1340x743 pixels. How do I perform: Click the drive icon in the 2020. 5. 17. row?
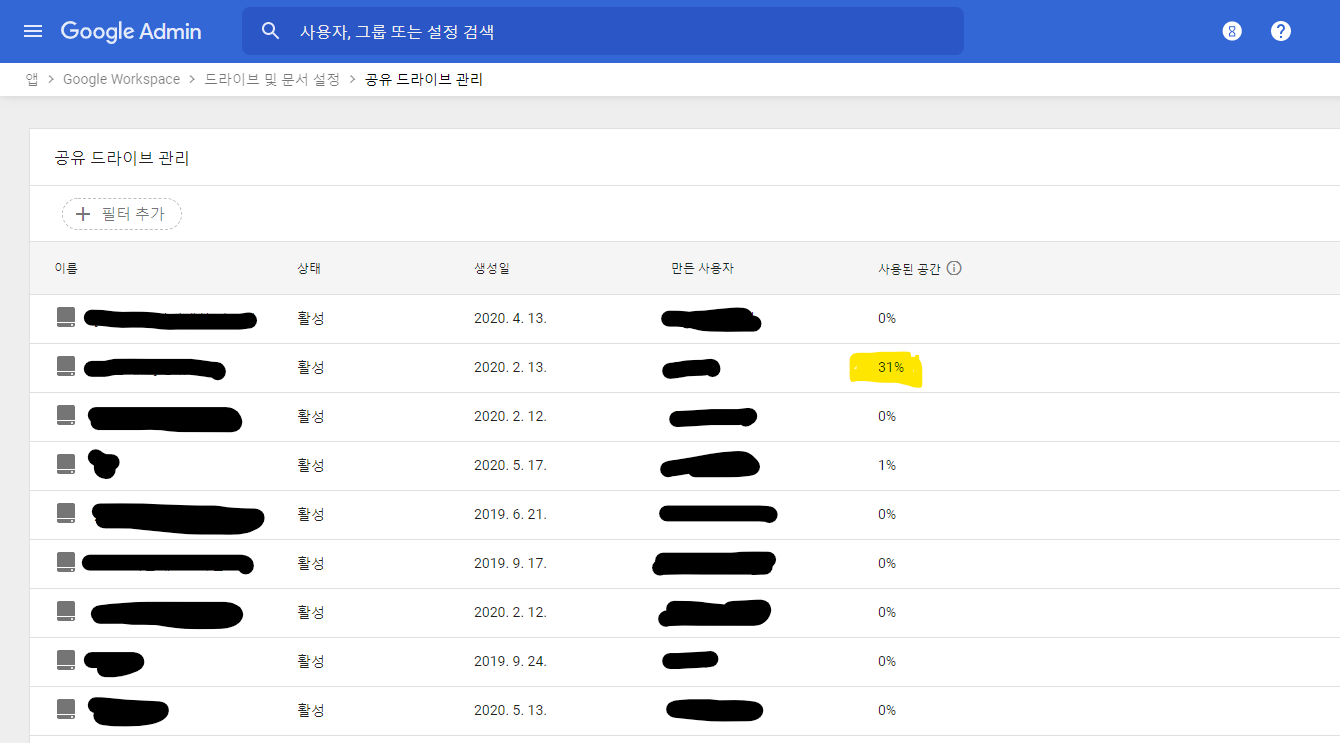coord(66,465)
